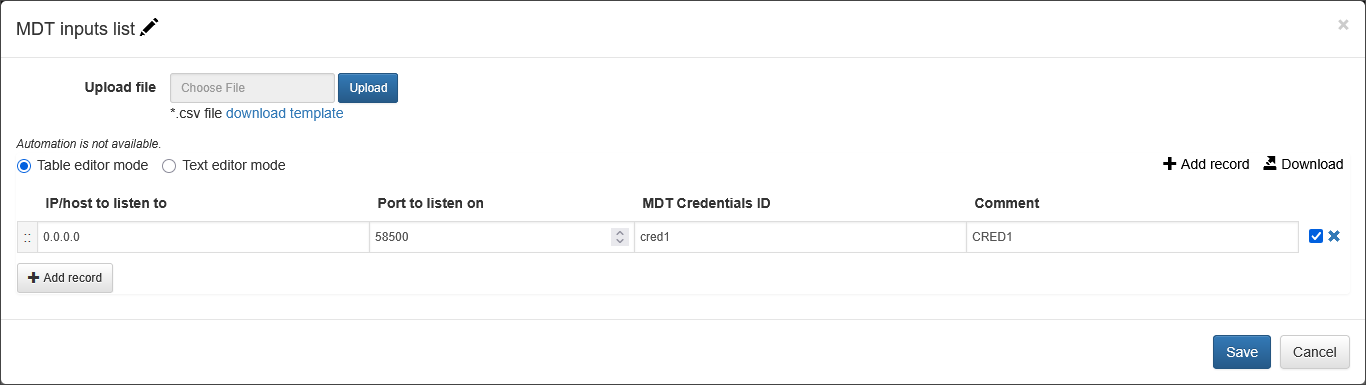This screenshot has height=385, width=1366.
Task: Click the IP/host field containing 0.0.0.0
Action: pos(203,237)
